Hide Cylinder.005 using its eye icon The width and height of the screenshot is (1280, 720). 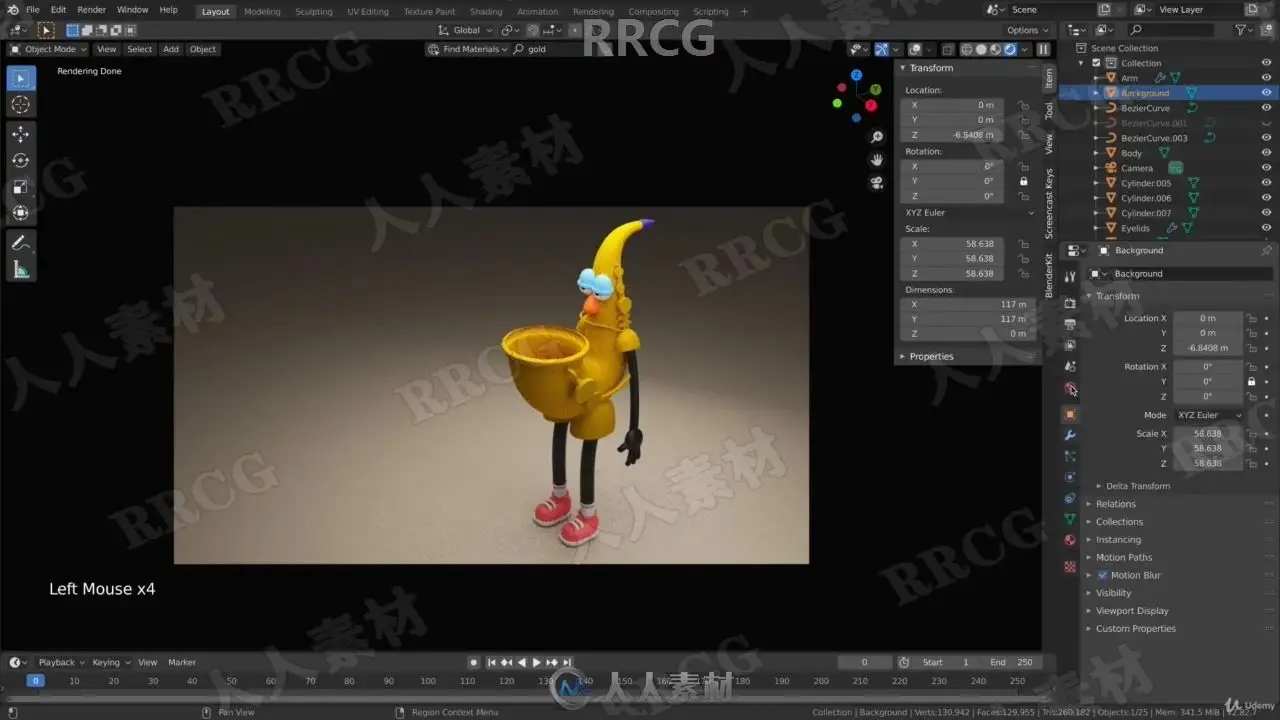1266,183
